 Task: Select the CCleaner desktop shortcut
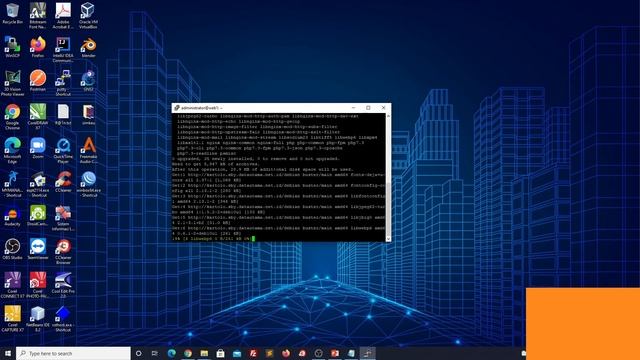(x=63, y=182)
